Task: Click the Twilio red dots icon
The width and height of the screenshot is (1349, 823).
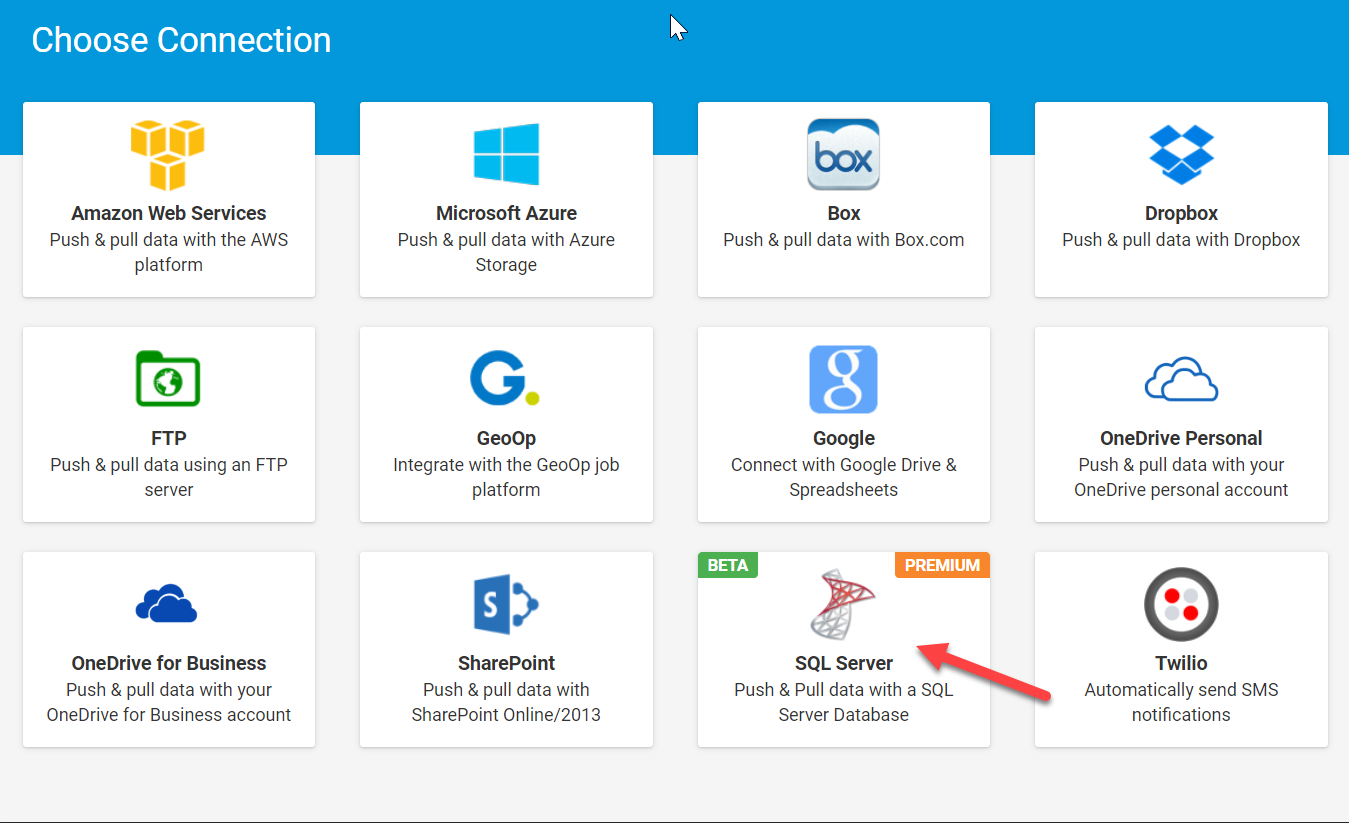Action: click(x=1181, y=604)
